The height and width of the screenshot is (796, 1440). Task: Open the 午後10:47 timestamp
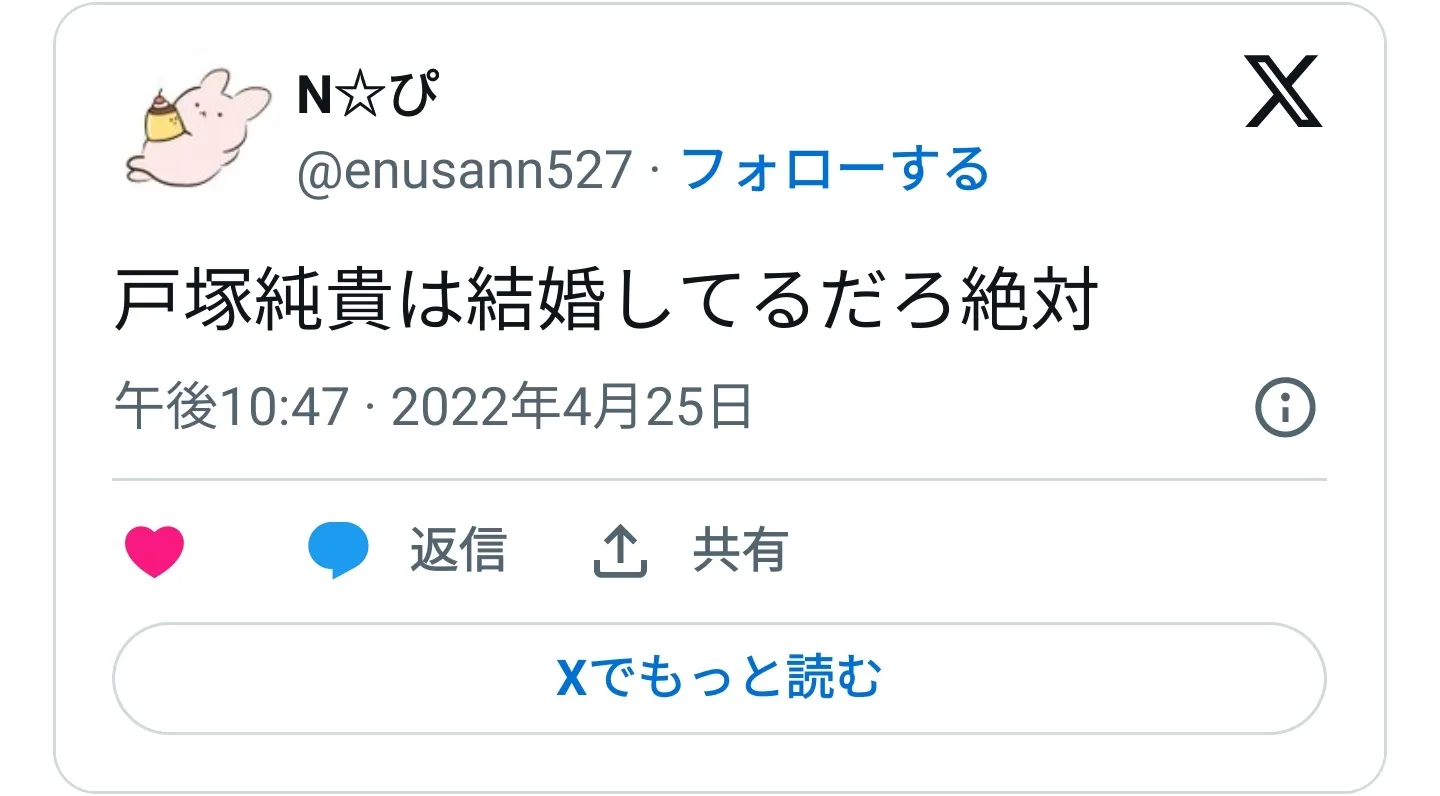[x=231, y=408]
